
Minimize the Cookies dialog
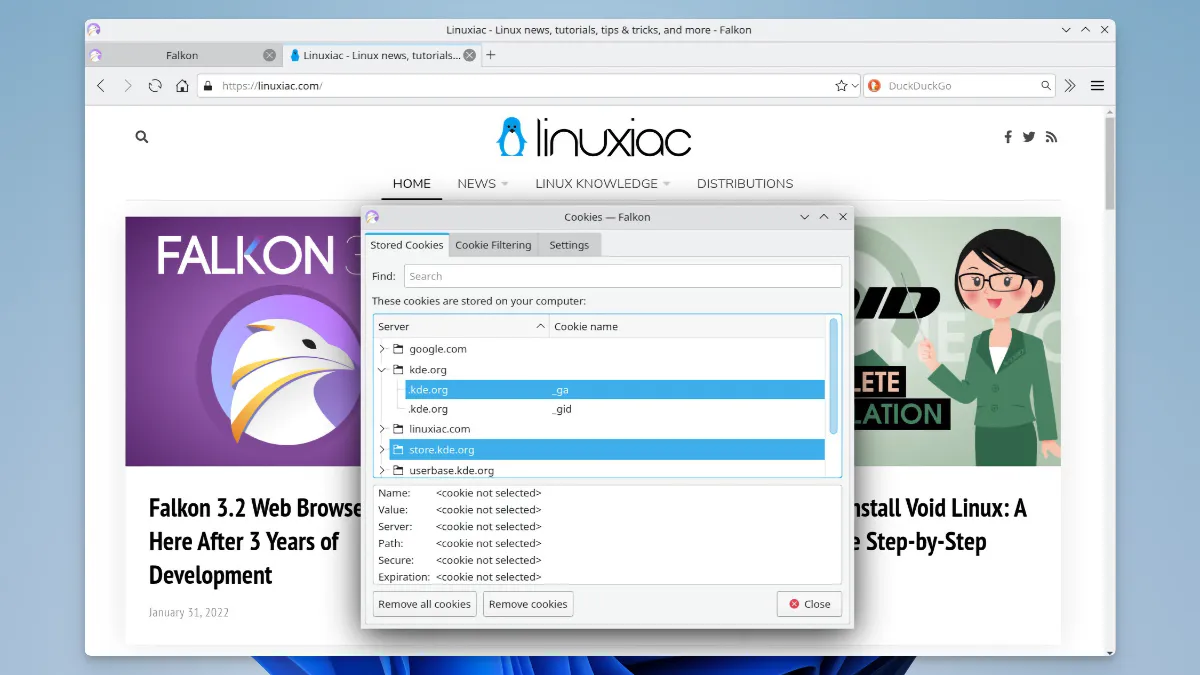[x=805, y=217]
